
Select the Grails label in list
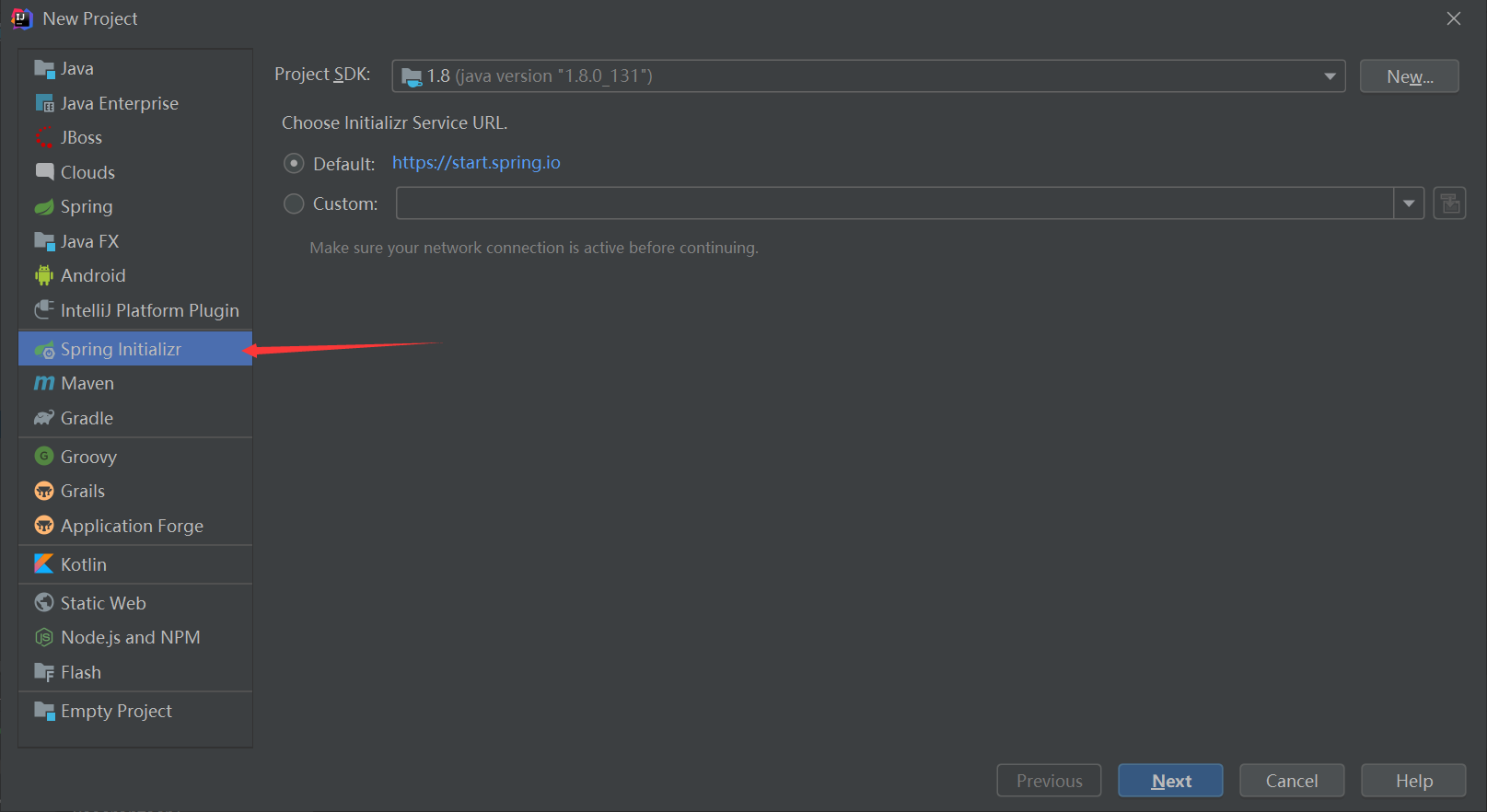pyautogui.click(x=83, y=491)
